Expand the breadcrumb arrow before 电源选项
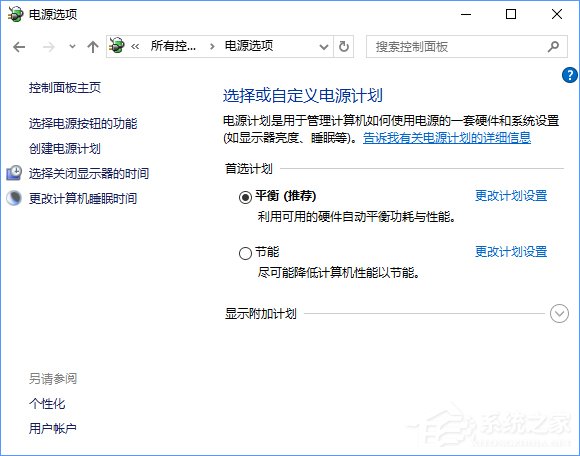This screenshot has height=456, width=580. pos(212,47)
